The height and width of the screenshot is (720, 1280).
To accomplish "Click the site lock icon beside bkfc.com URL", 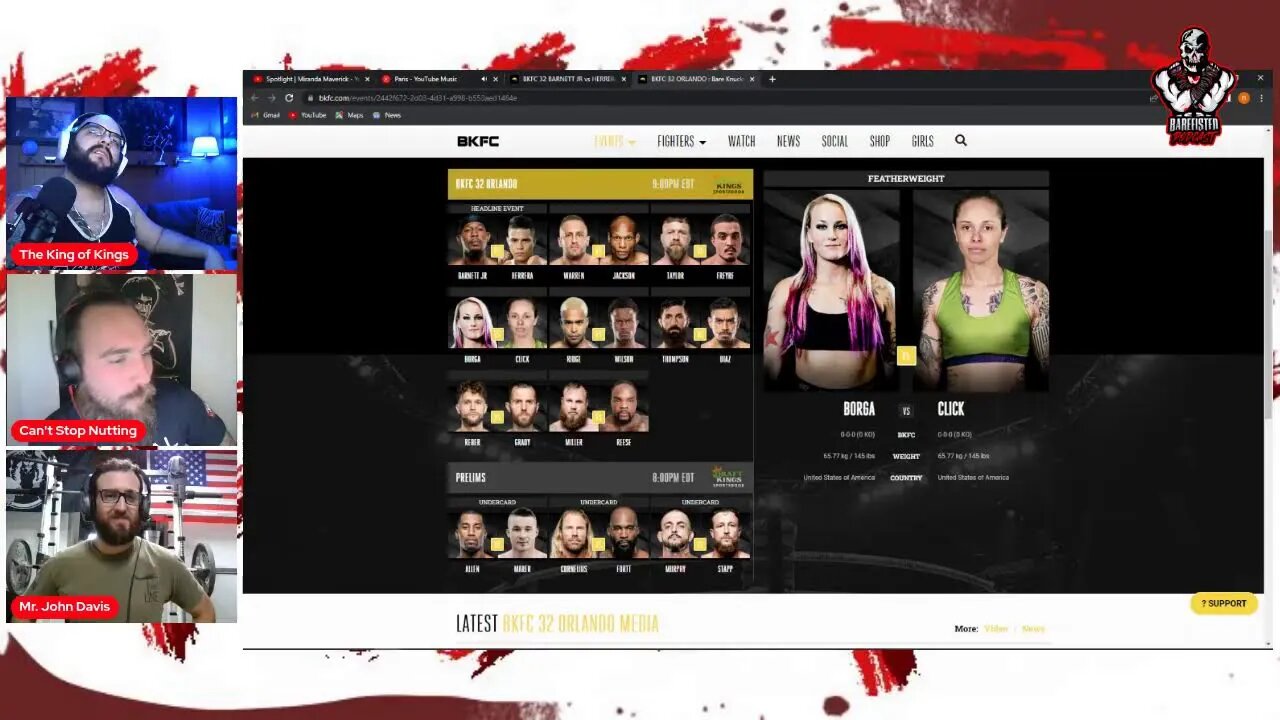I will (311, 98).
